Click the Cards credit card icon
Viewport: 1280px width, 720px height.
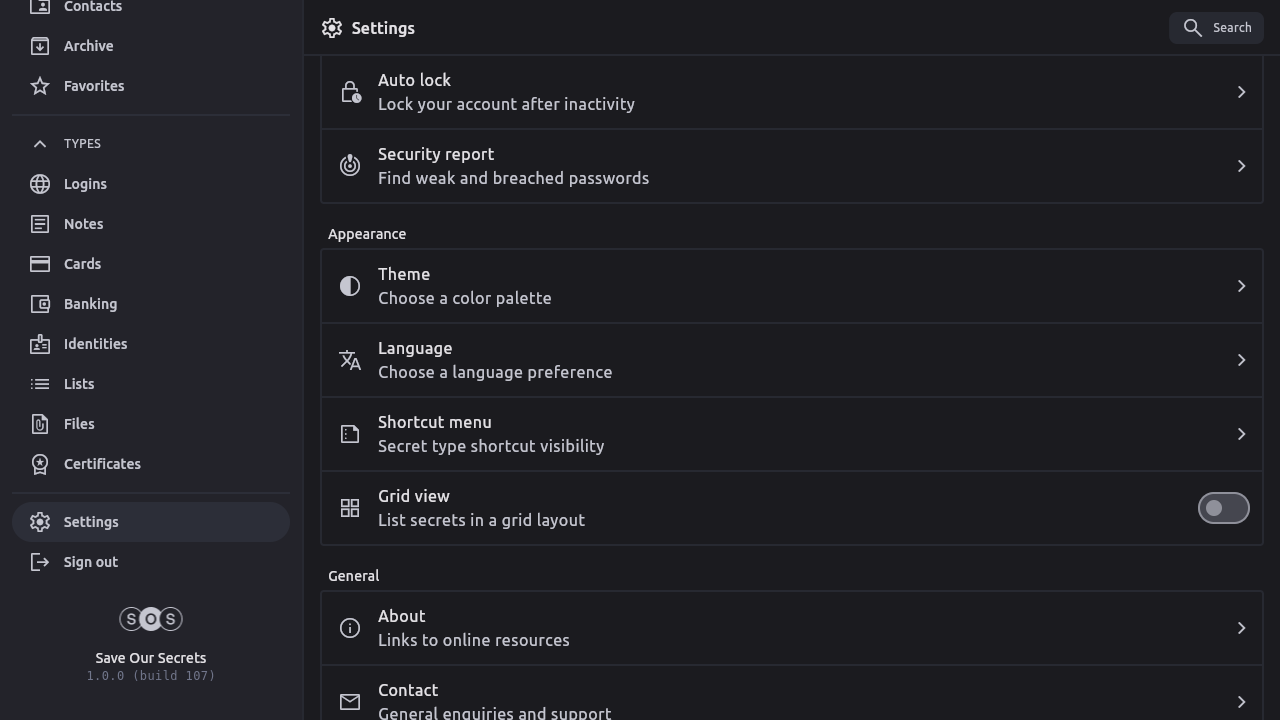[x=40, y=264]
